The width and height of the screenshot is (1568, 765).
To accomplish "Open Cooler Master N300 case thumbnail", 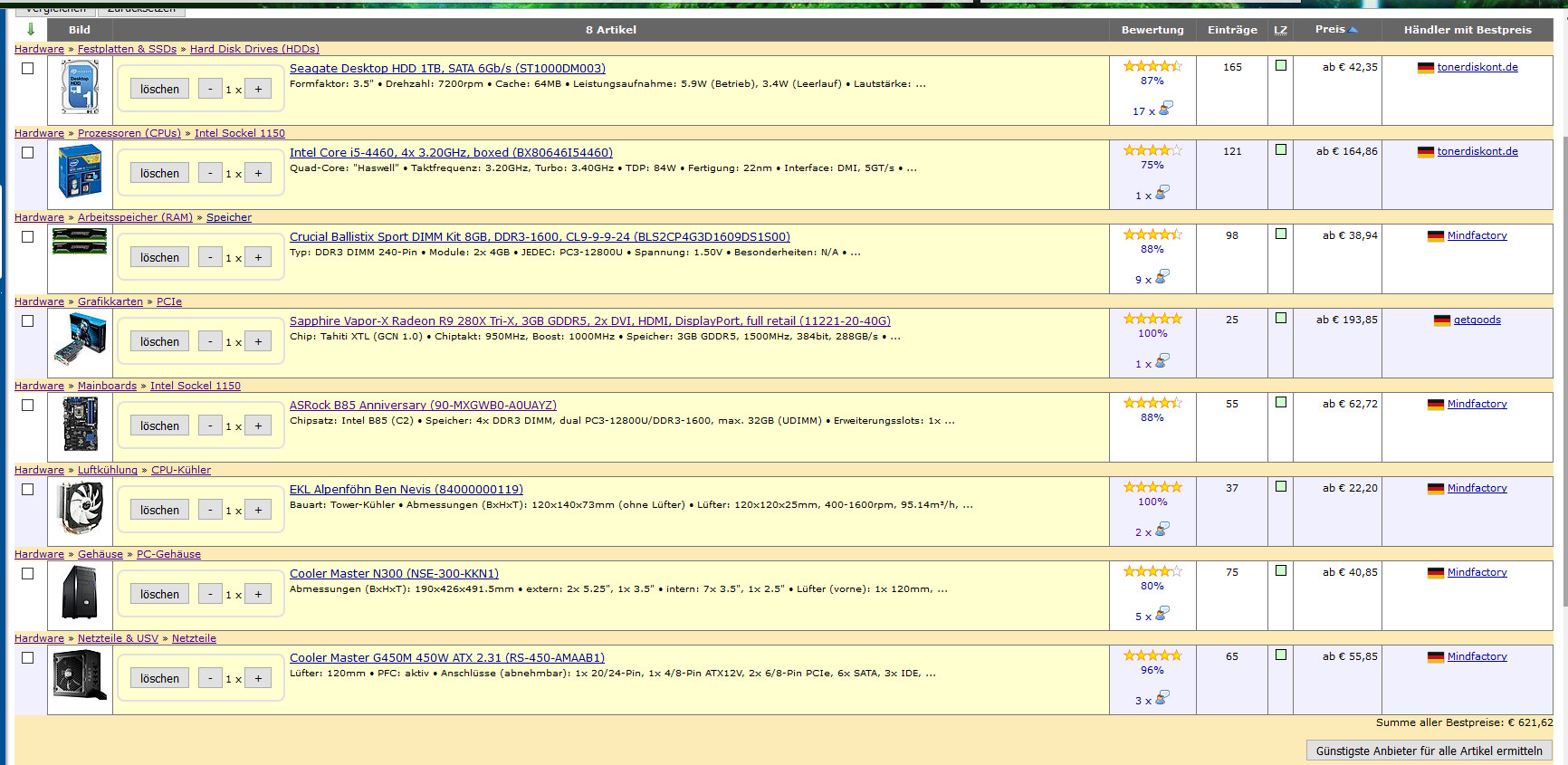I will 80,592.
